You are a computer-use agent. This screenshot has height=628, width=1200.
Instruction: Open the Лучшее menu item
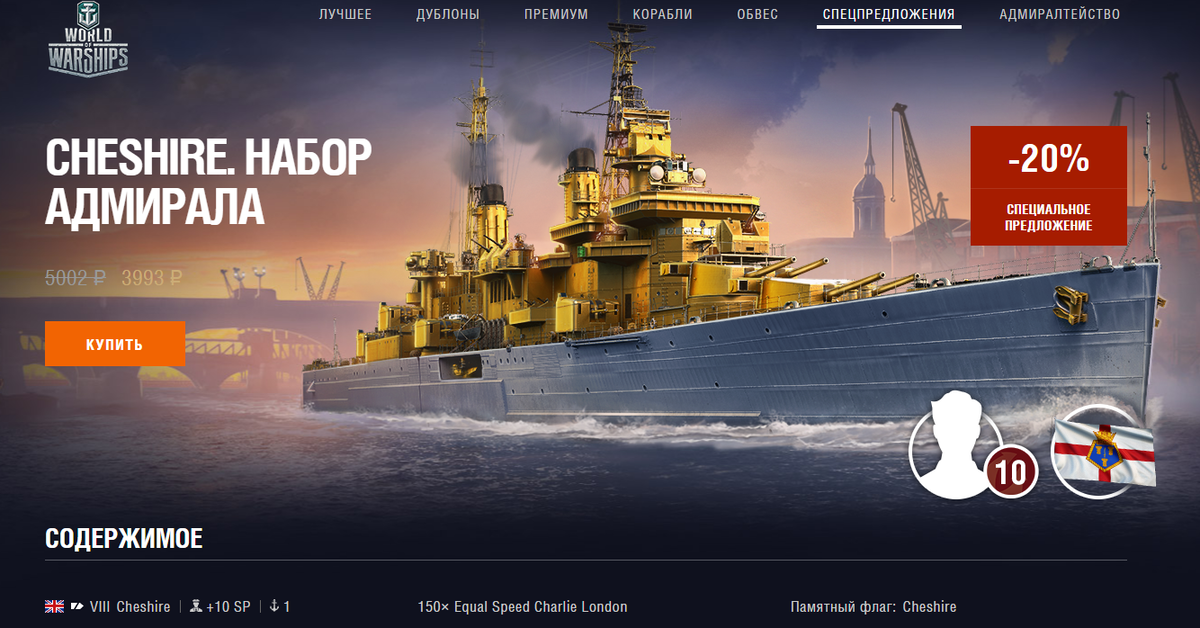click(x=345, y=15)
